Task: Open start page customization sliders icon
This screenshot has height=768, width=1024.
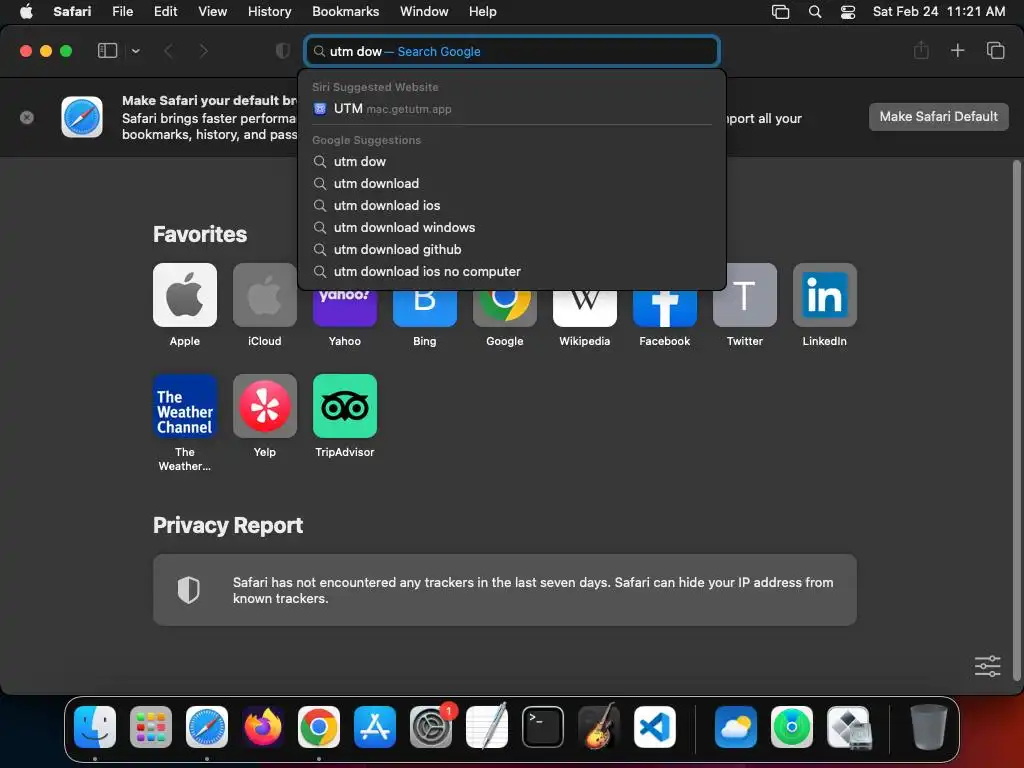Action: 987,665
